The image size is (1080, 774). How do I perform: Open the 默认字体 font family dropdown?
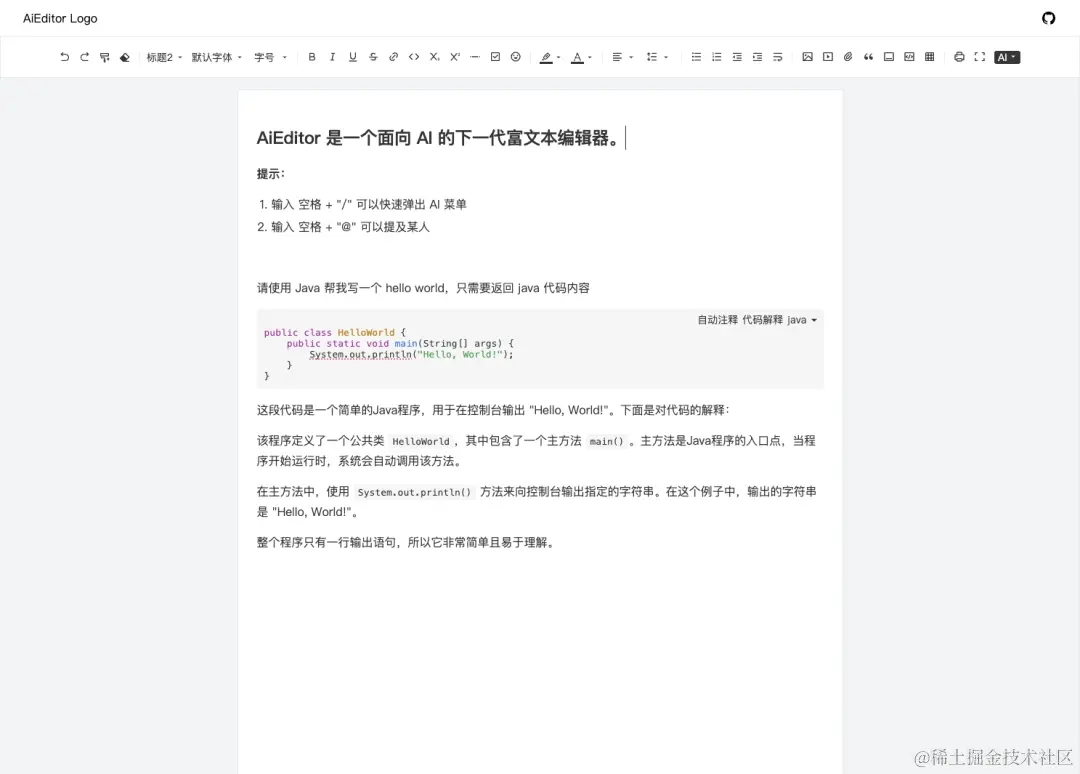(x=216, y=57)
